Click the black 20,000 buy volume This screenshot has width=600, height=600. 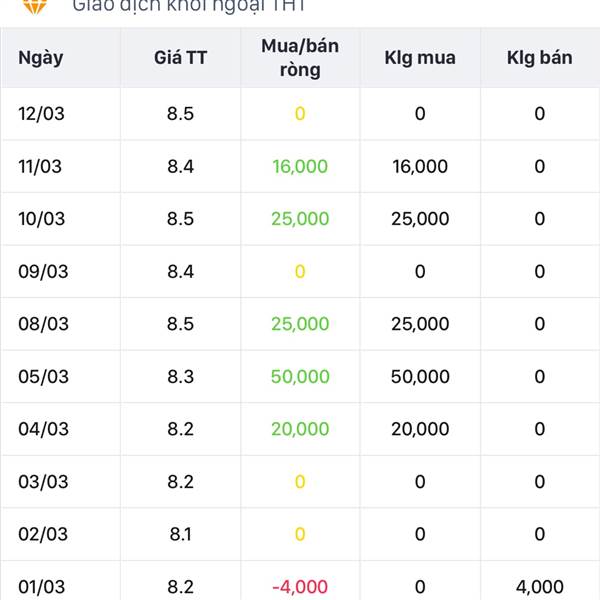420,429
